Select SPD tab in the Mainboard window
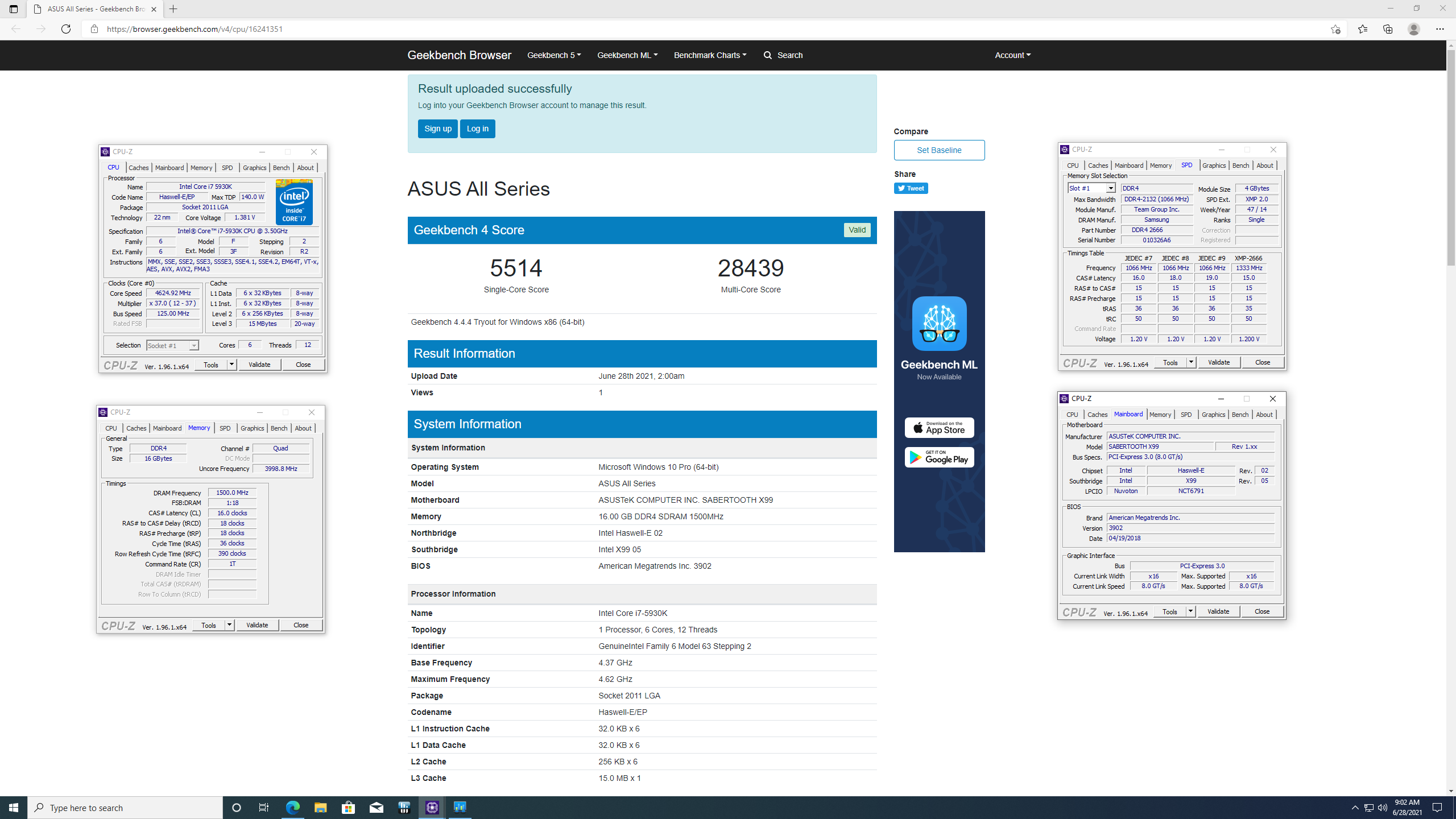 pos(1186,415)
